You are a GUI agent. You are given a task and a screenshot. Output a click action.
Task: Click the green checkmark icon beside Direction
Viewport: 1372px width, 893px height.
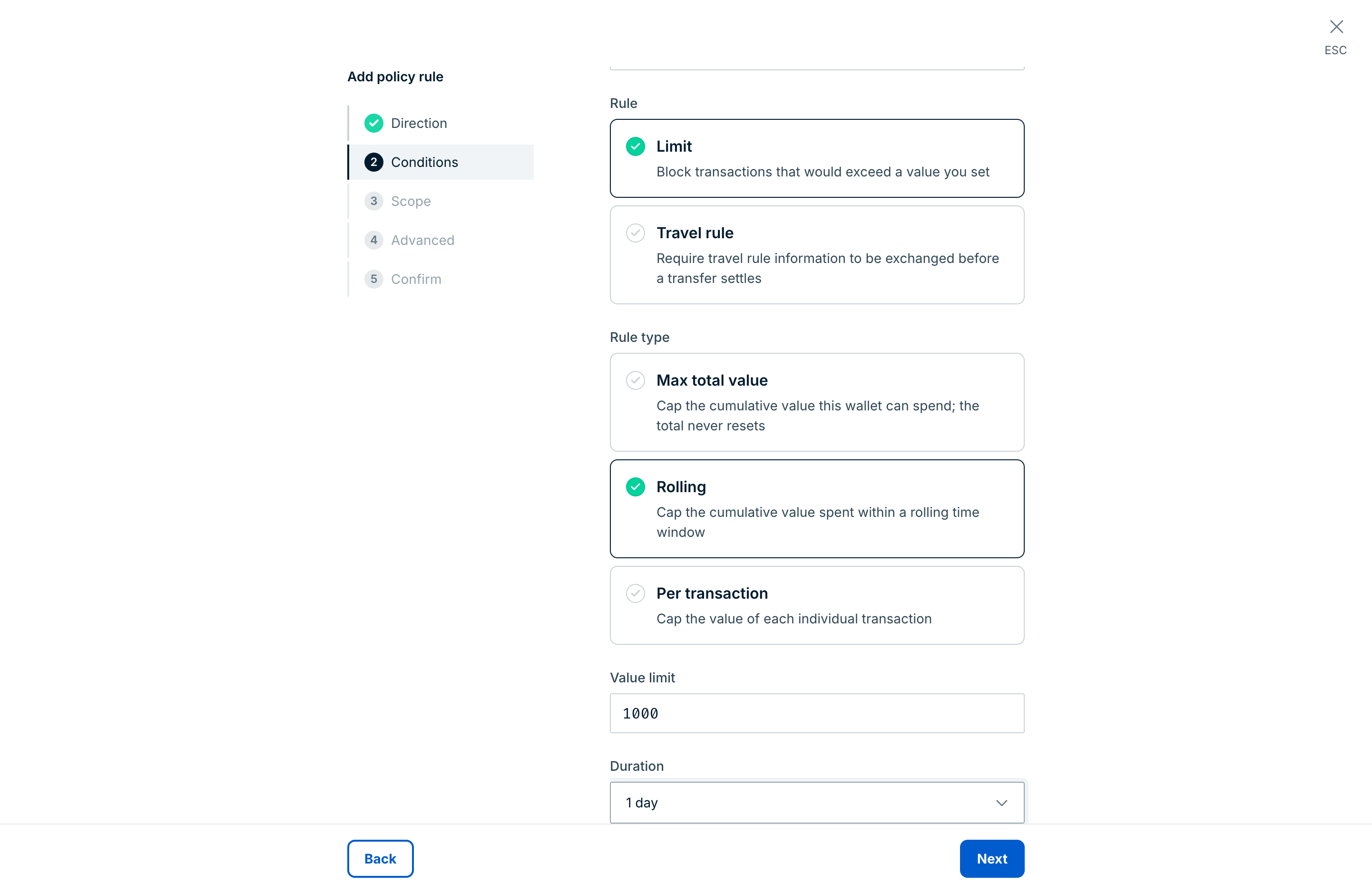tap(373, 123)
